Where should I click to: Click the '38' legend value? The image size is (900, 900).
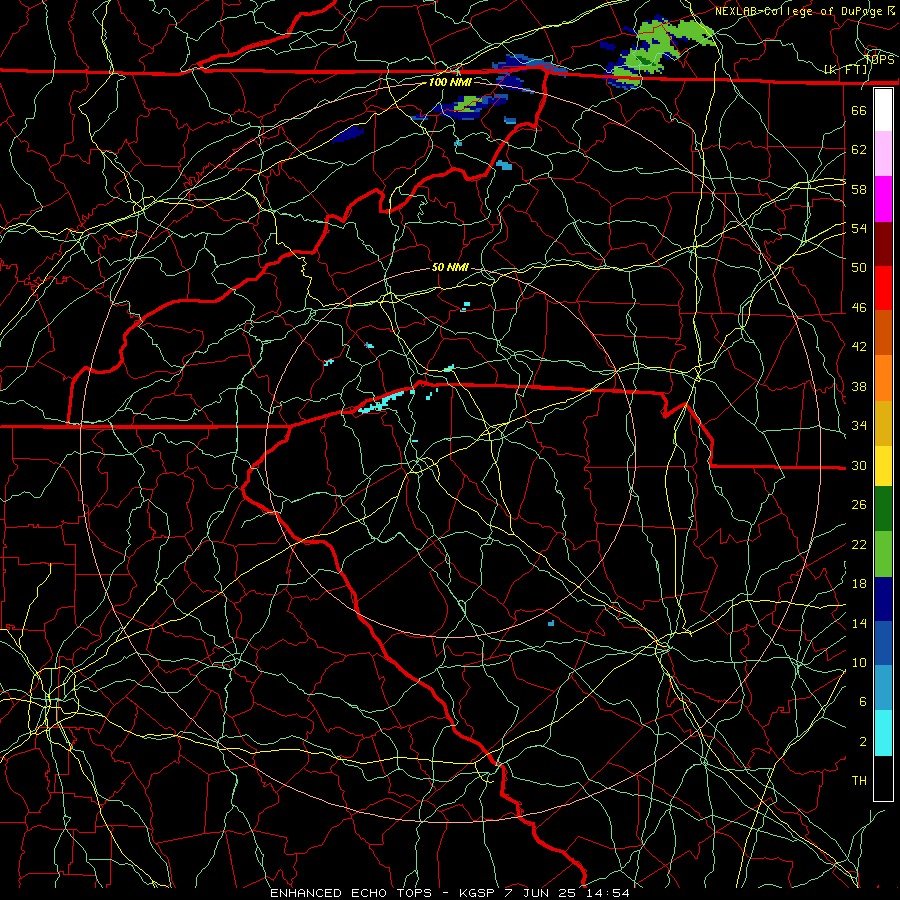859,386
